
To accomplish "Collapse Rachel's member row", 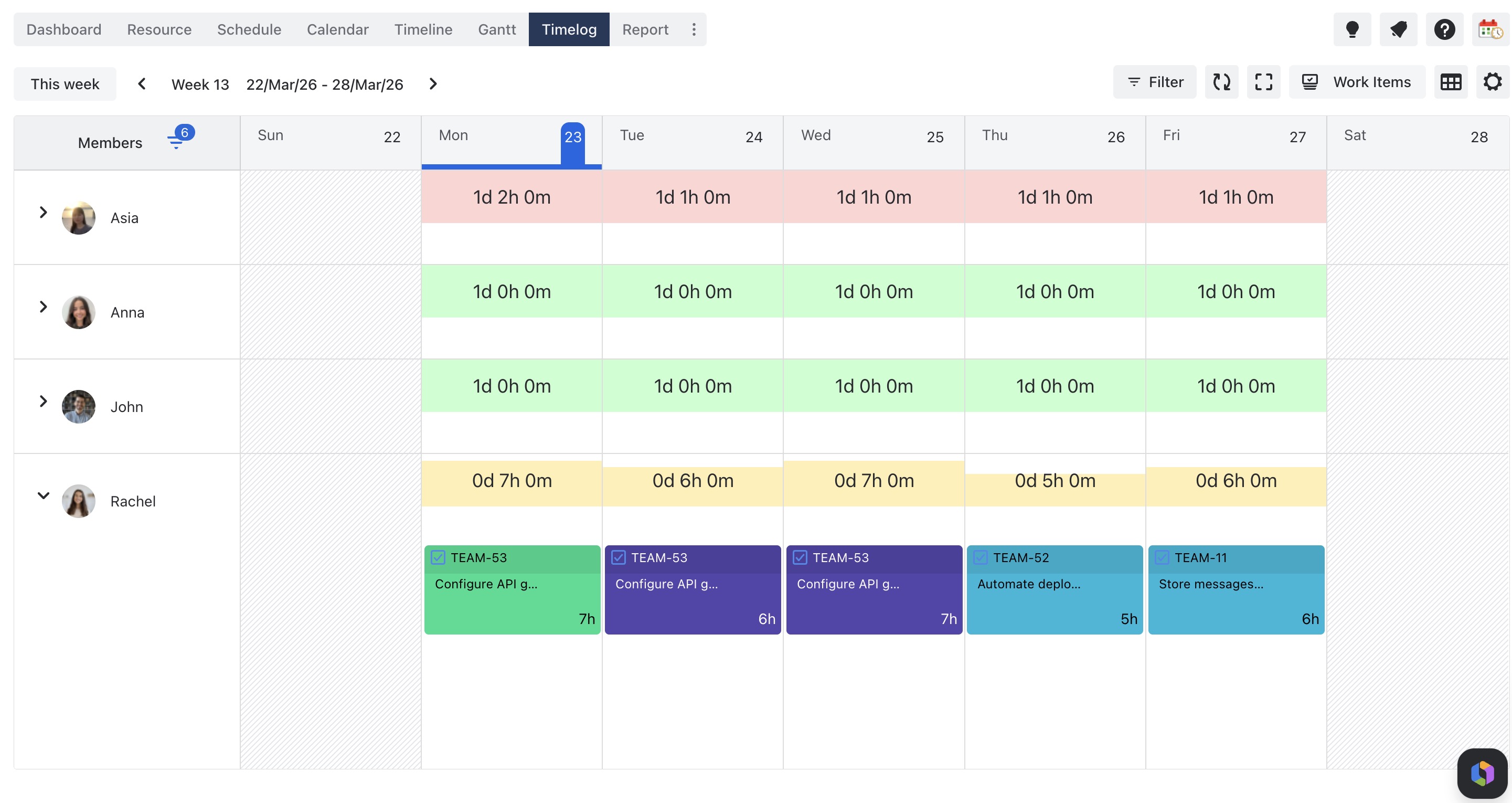I will (43, 495).
